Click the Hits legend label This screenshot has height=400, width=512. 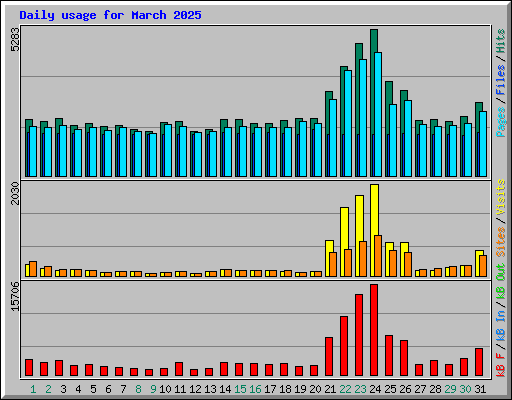(x=500, y=41)
